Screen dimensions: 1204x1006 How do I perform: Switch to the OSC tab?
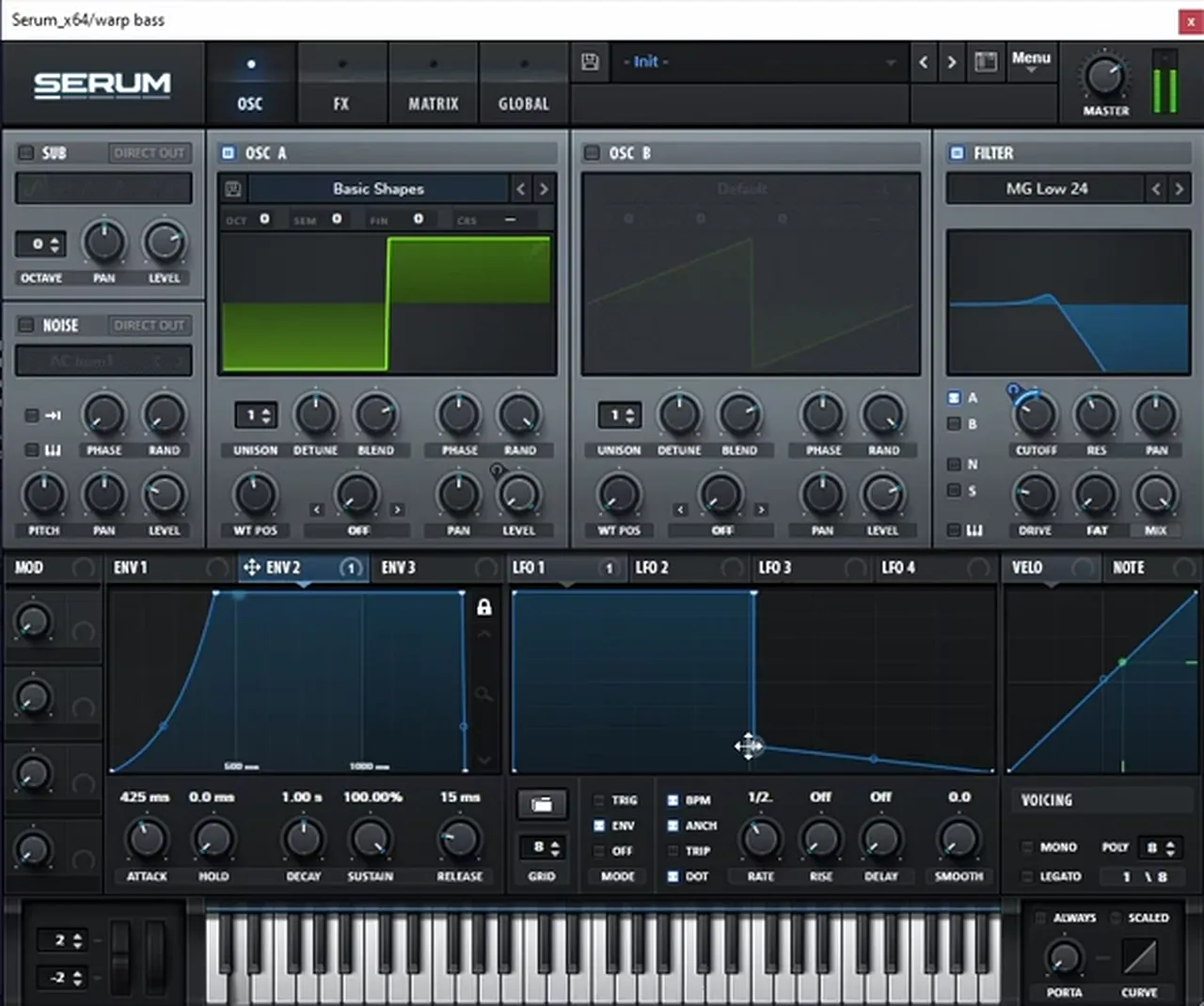(x=250, y=86)
